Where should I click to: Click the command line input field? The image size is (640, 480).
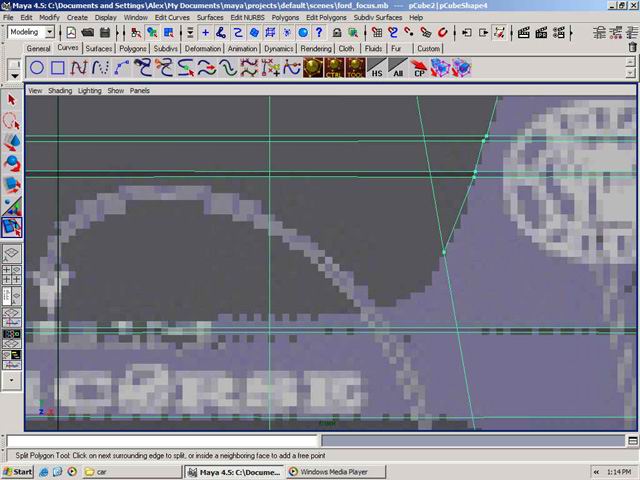160,441
